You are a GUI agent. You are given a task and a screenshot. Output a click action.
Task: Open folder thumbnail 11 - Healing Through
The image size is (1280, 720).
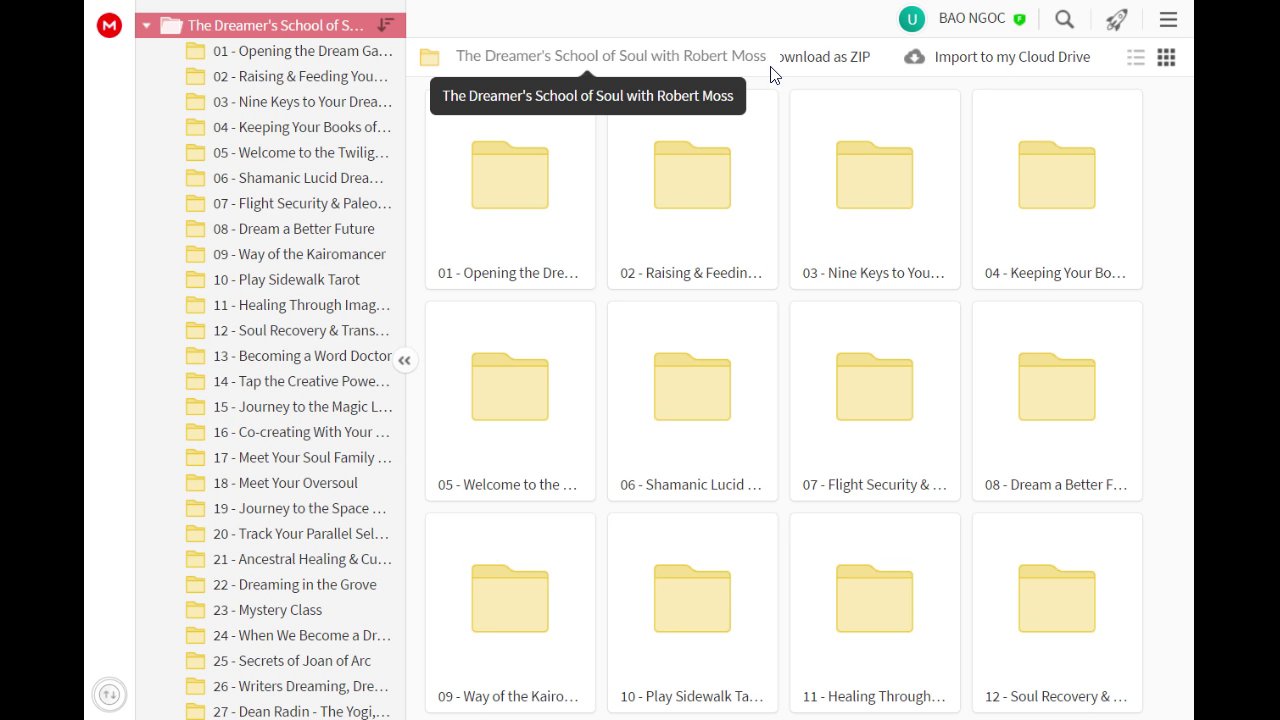[x=875, y=613]
